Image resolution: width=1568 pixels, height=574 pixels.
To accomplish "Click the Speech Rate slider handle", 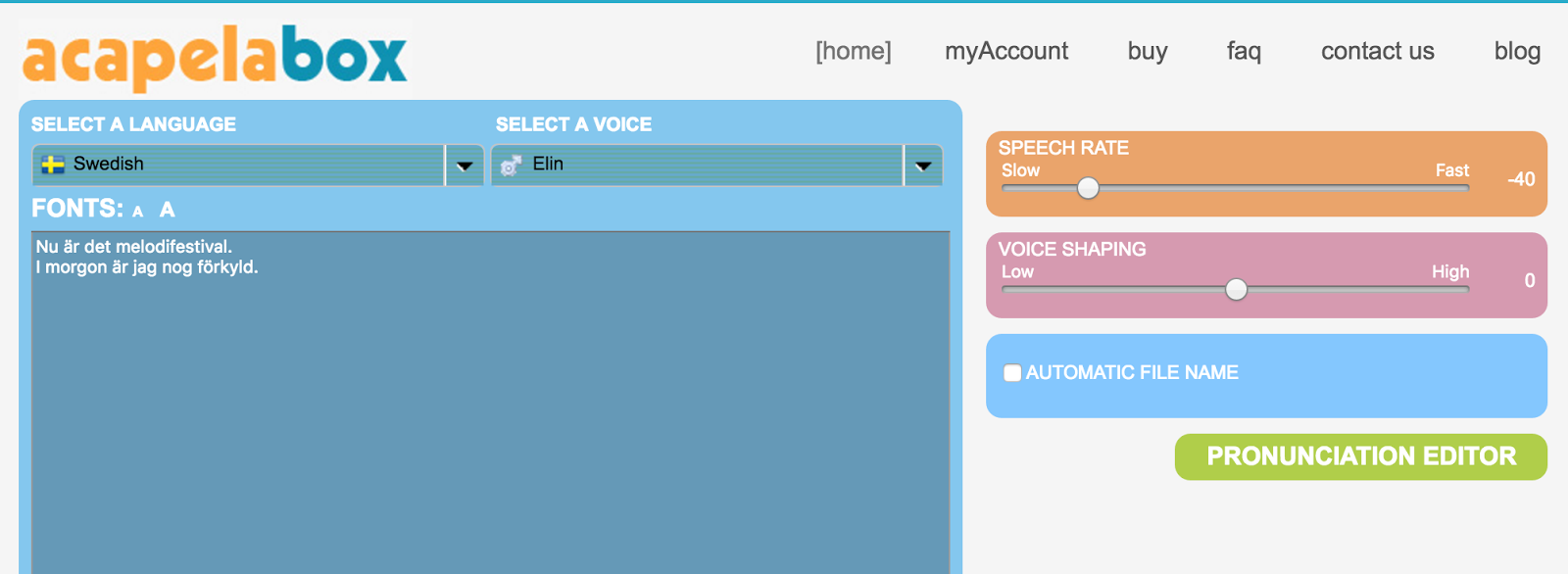I will coord(1088,188).
